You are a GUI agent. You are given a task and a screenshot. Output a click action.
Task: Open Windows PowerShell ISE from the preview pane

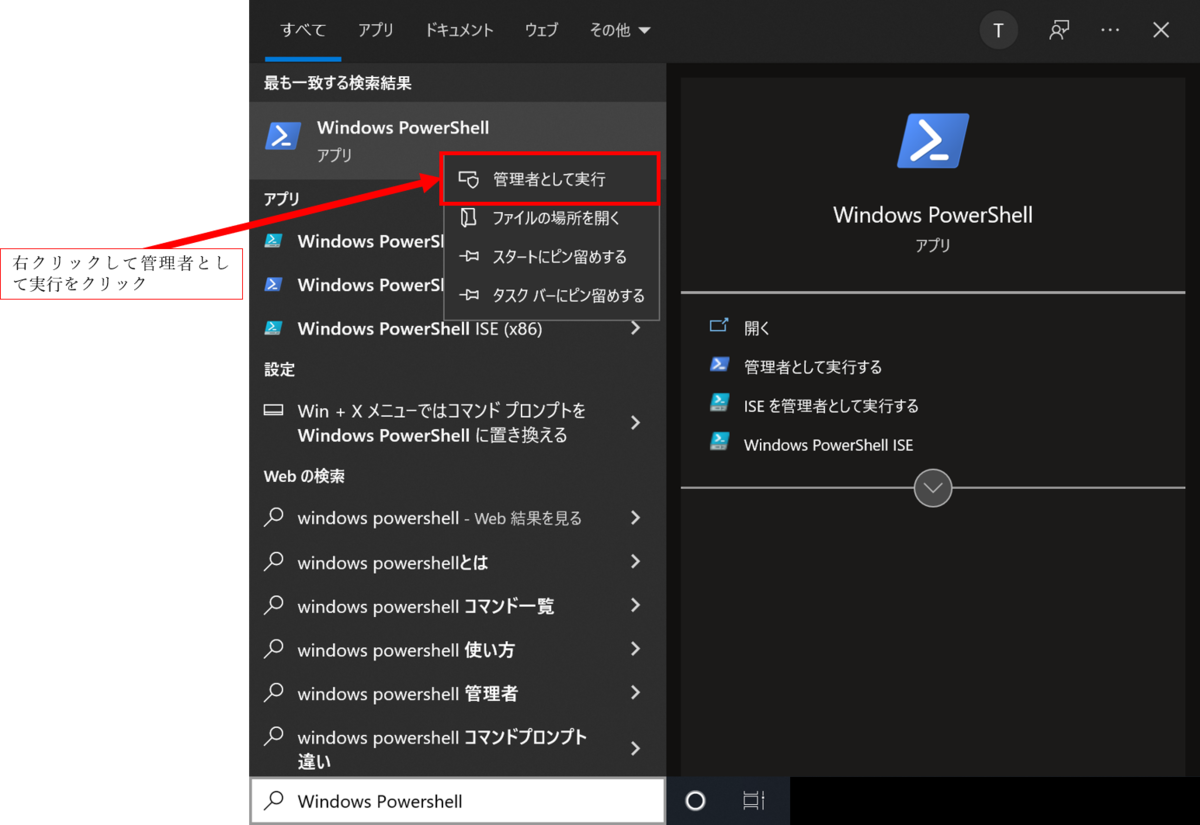828,445
